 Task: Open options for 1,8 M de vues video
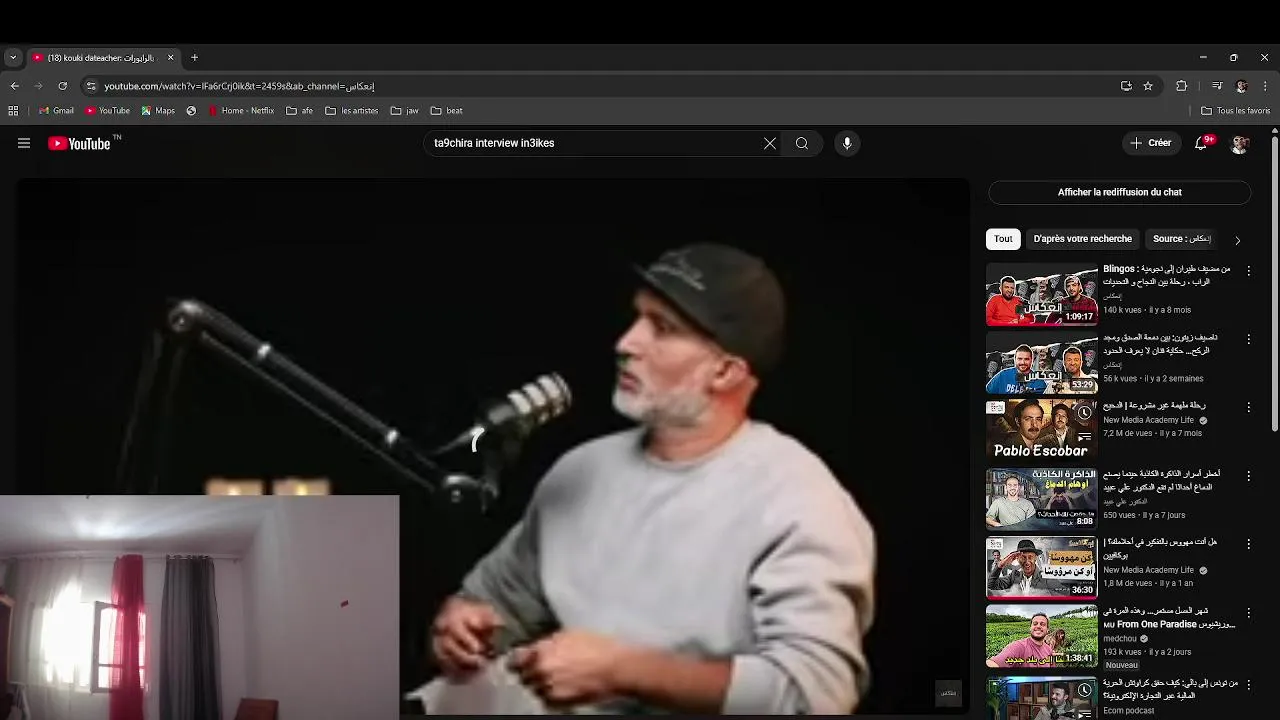click(1248, 544)
